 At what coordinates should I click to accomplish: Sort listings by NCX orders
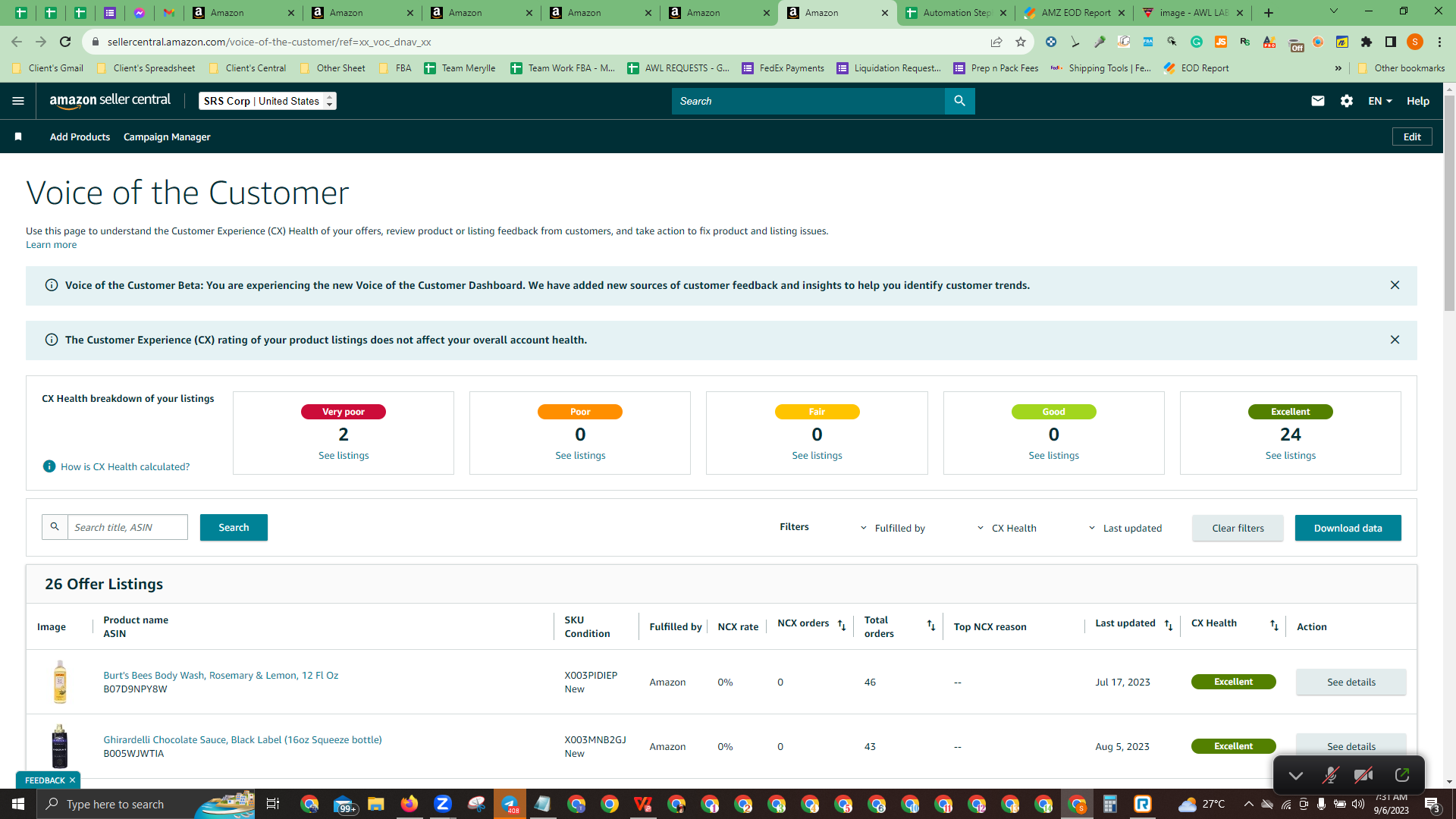(x=842, y=625)
